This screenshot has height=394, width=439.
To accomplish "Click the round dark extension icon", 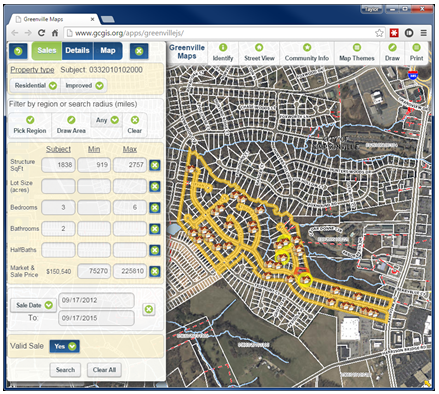I will [x=409, y=33].
